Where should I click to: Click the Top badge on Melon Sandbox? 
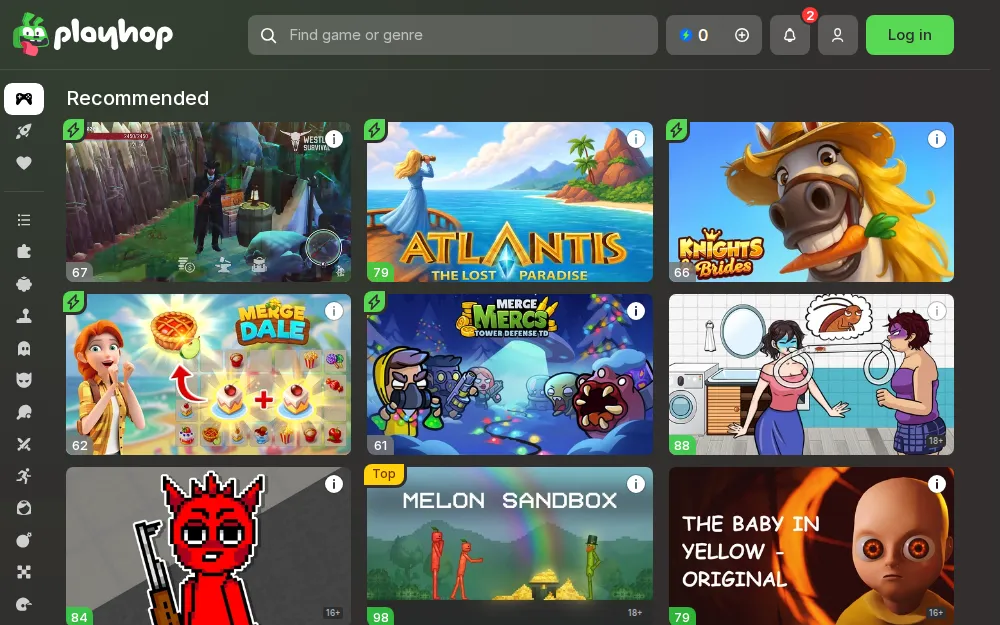(384, 474)
